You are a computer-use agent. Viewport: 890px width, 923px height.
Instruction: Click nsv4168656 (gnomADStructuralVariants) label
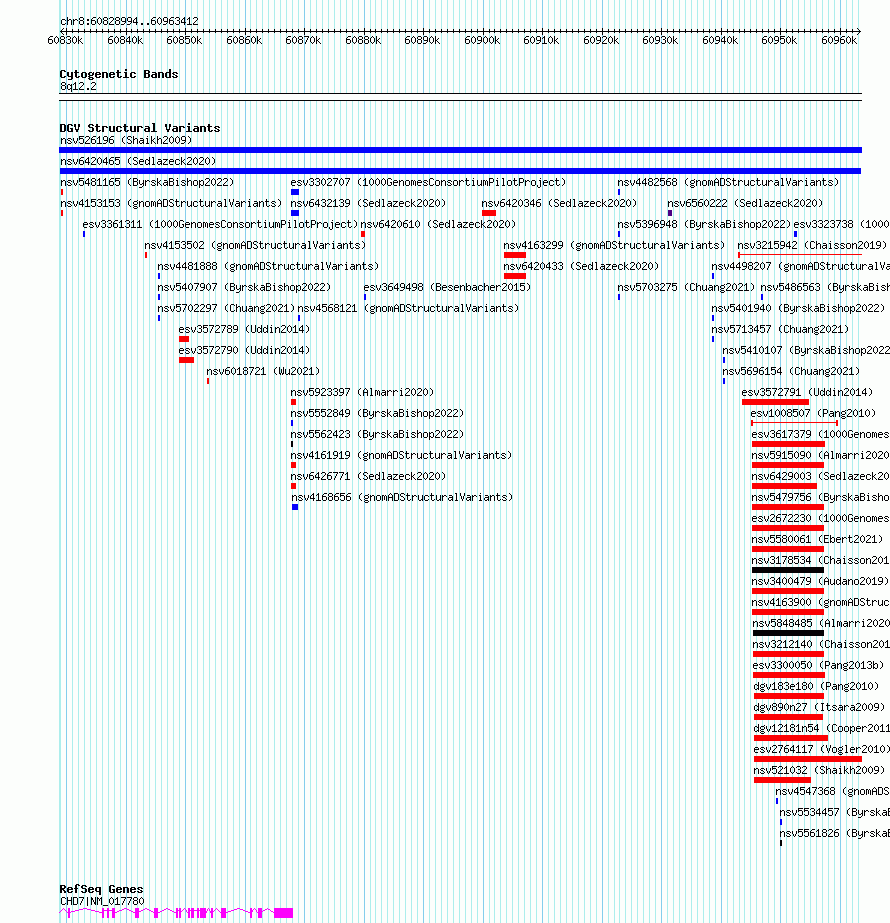pos(402,497)
